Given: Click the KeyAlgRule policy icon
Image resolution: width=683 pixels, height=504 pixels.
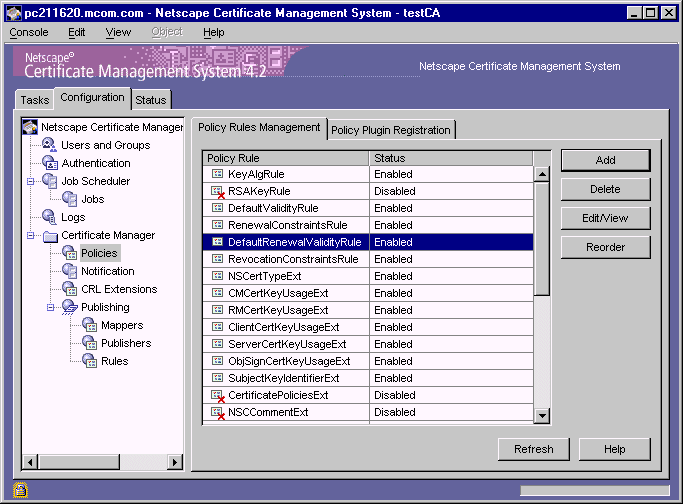Looking at the screenshot, I should coord(217,174).
